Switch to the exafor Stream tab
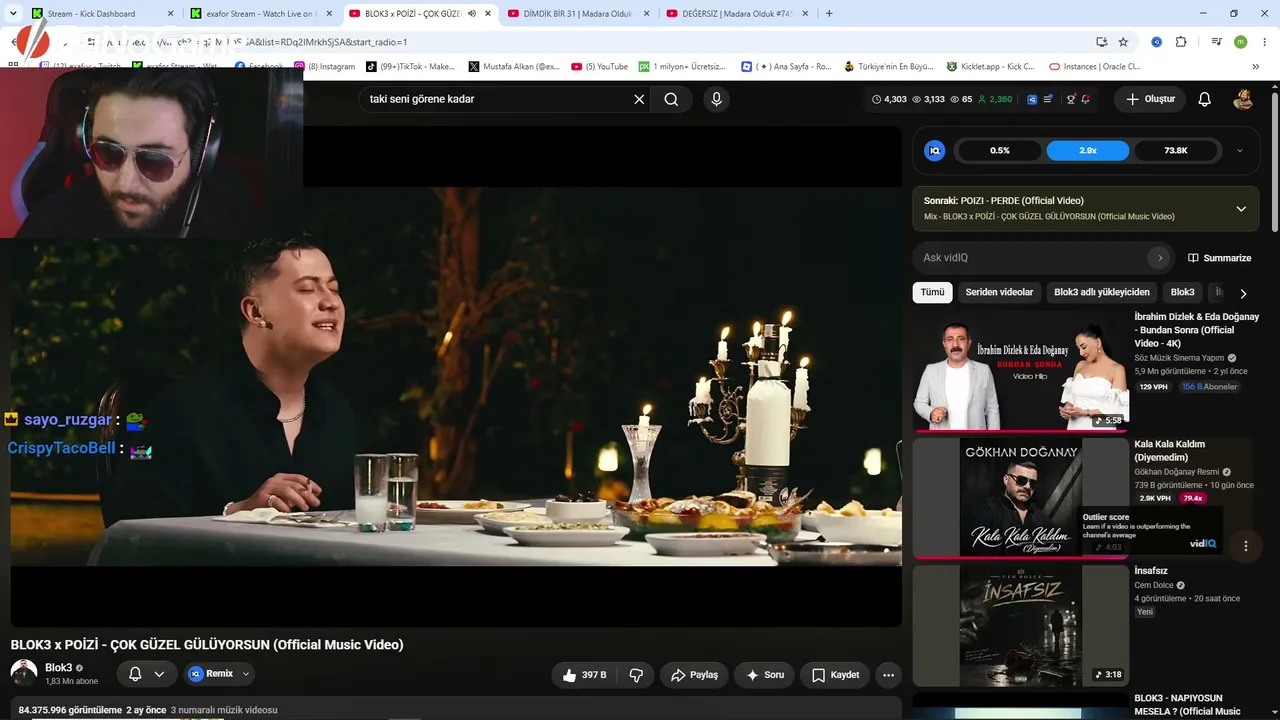Viewport: 1280px width, 720px height. (x=262, y=13)
